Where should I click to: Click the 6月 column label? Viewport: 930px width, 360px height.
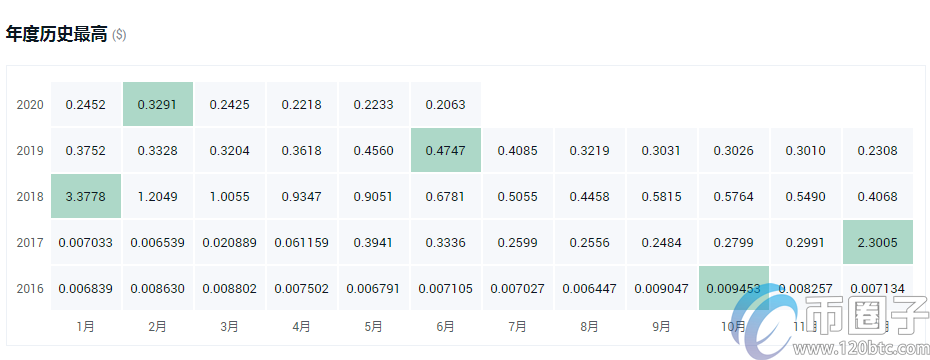point(445,326)
